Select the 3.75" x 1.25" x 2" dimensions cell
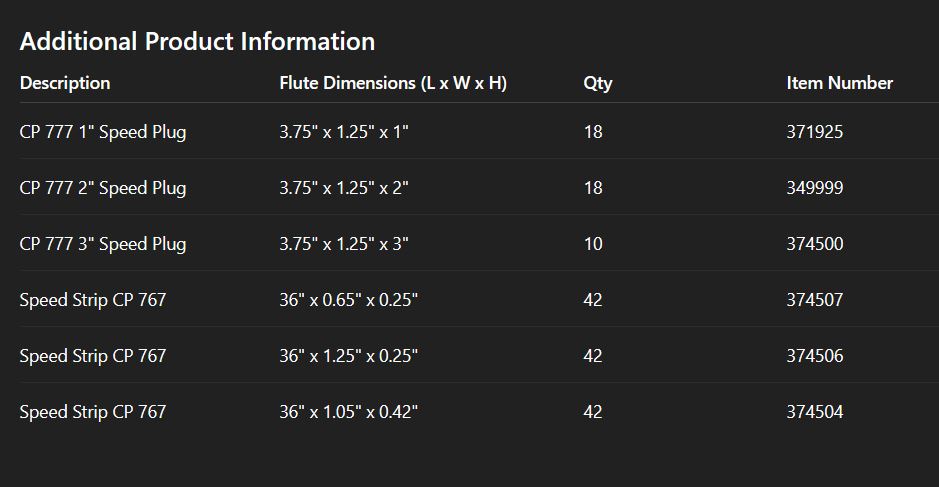939x487 pixels. click(x=344, y=188)
